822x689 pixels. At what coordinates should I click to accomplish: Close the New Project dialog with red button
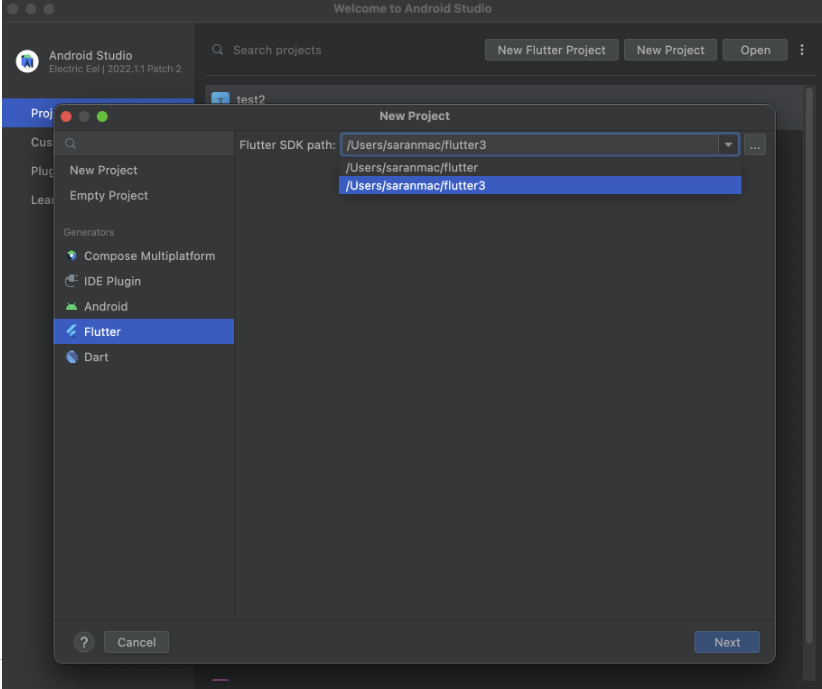pyautogui.click(x=66, y=116)
